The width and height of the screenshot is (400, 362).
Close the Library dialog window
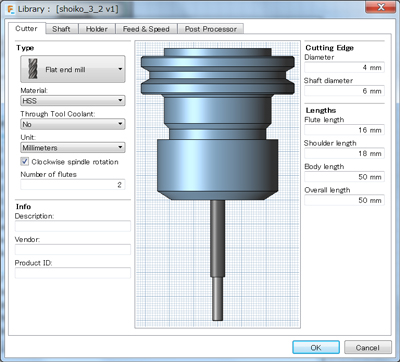[381, 7]
